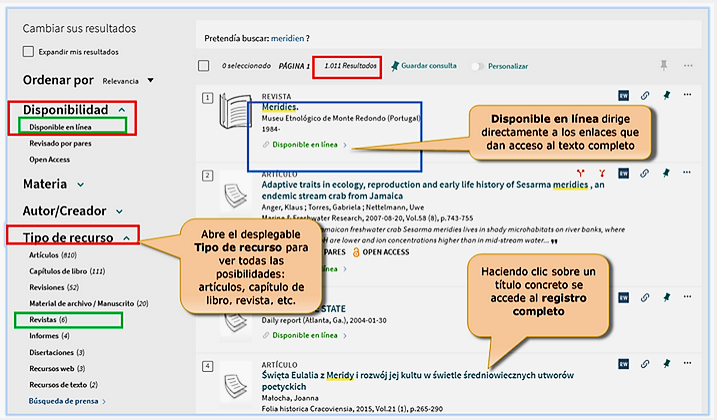The height and width of the screenshot is (420, 717).
Task: Filter results by Open Access availability
Action: [50, 158]
